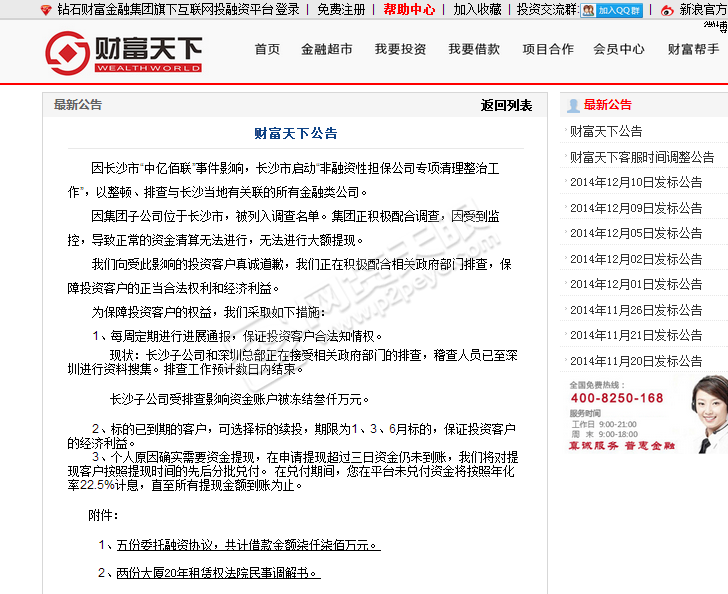The height and width of the screenshot is (594, 728).
Task: Click the 登录 login link
Action: pos(287,9)
